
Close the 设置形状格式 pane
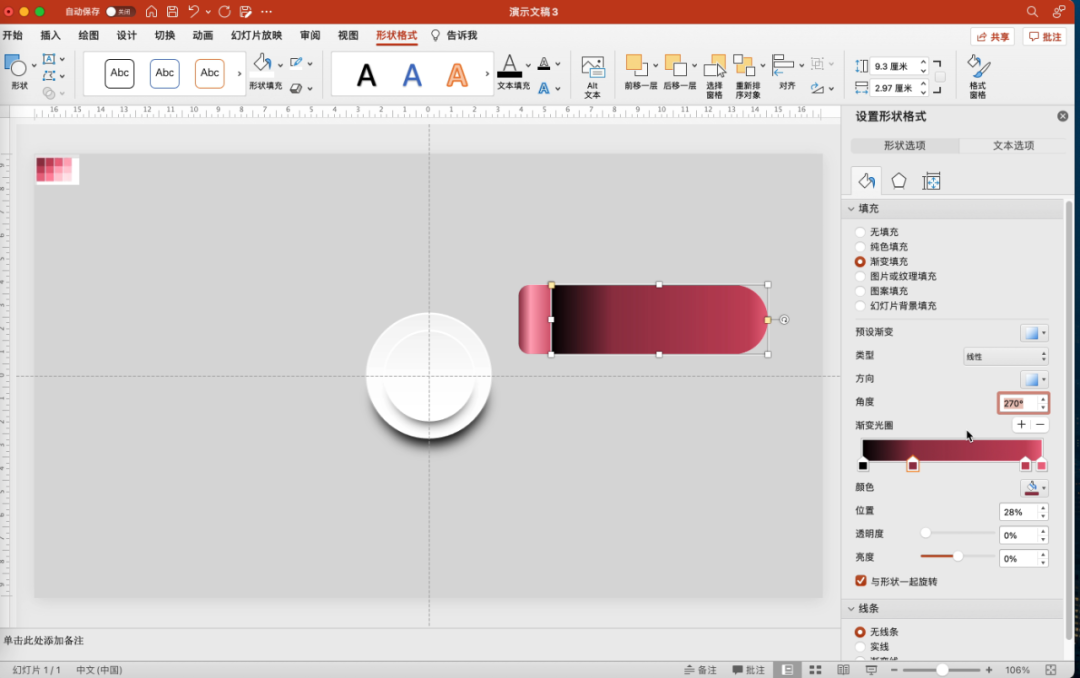(1063, 116)
